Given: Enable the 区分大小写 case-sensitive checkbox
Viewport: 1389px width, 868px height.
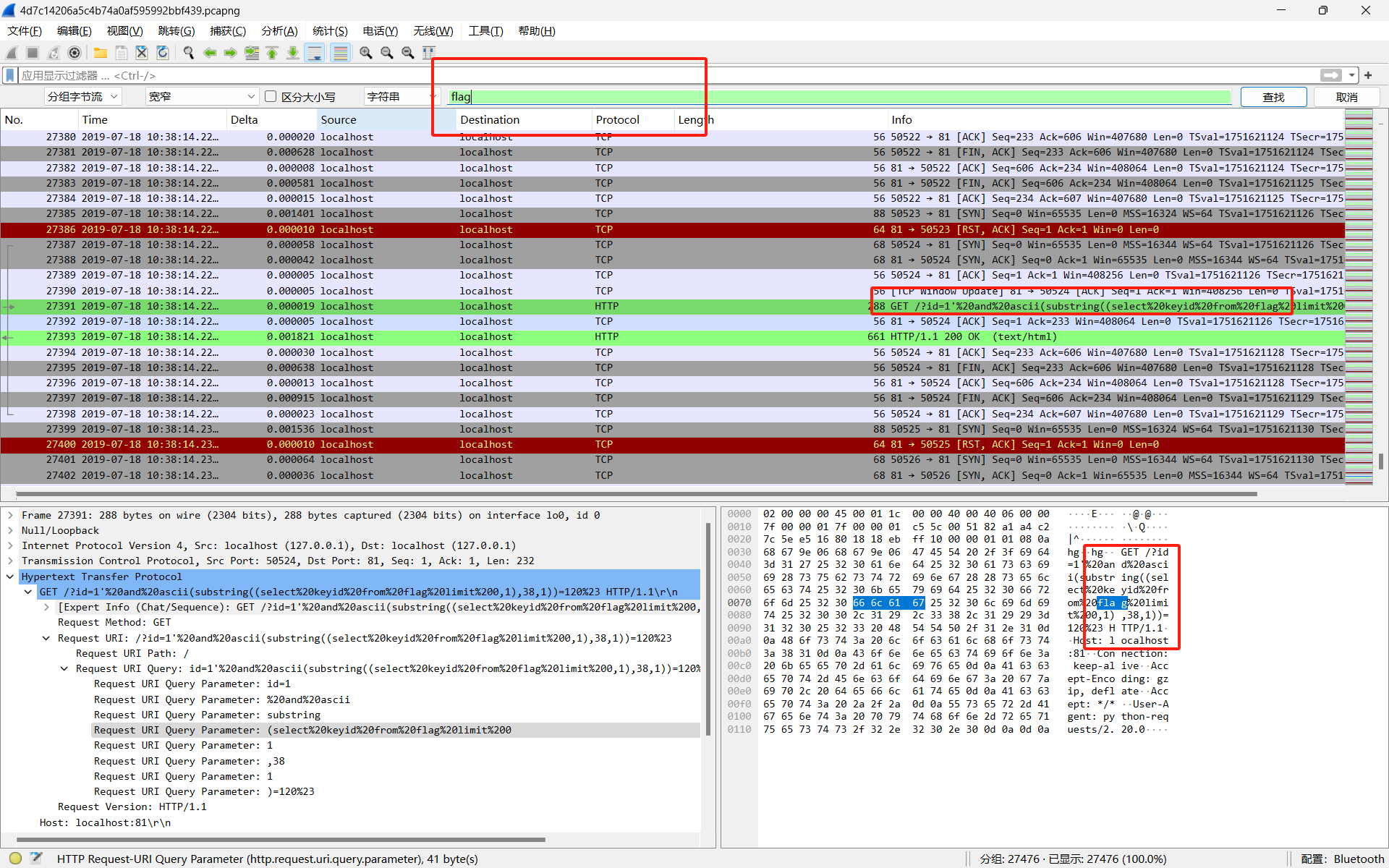Looking at the screenshot, I should (x=271, y=96).
